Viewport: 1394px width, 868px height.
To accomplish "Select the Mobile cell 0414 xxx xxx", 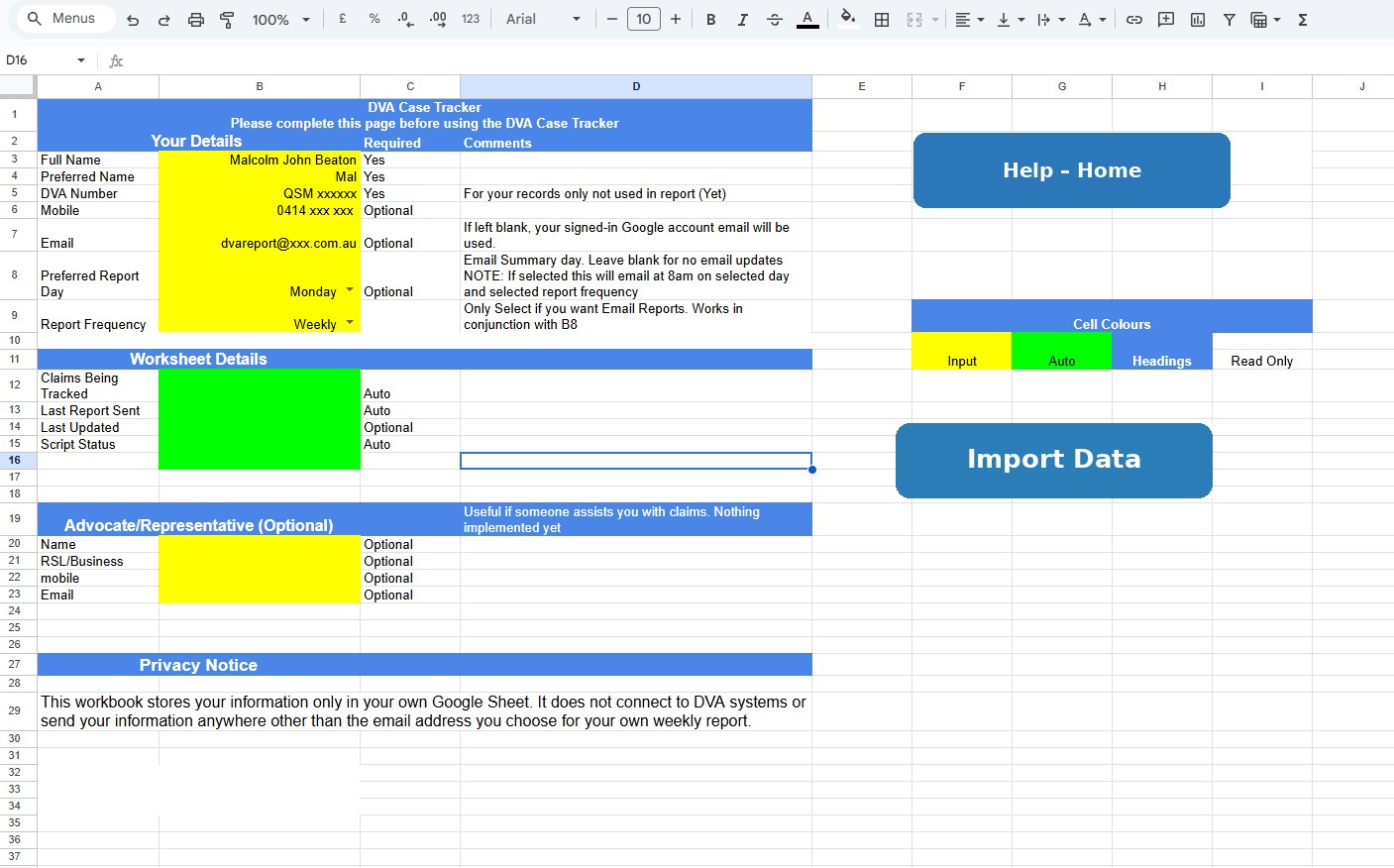I will click(x=260, y=210).
